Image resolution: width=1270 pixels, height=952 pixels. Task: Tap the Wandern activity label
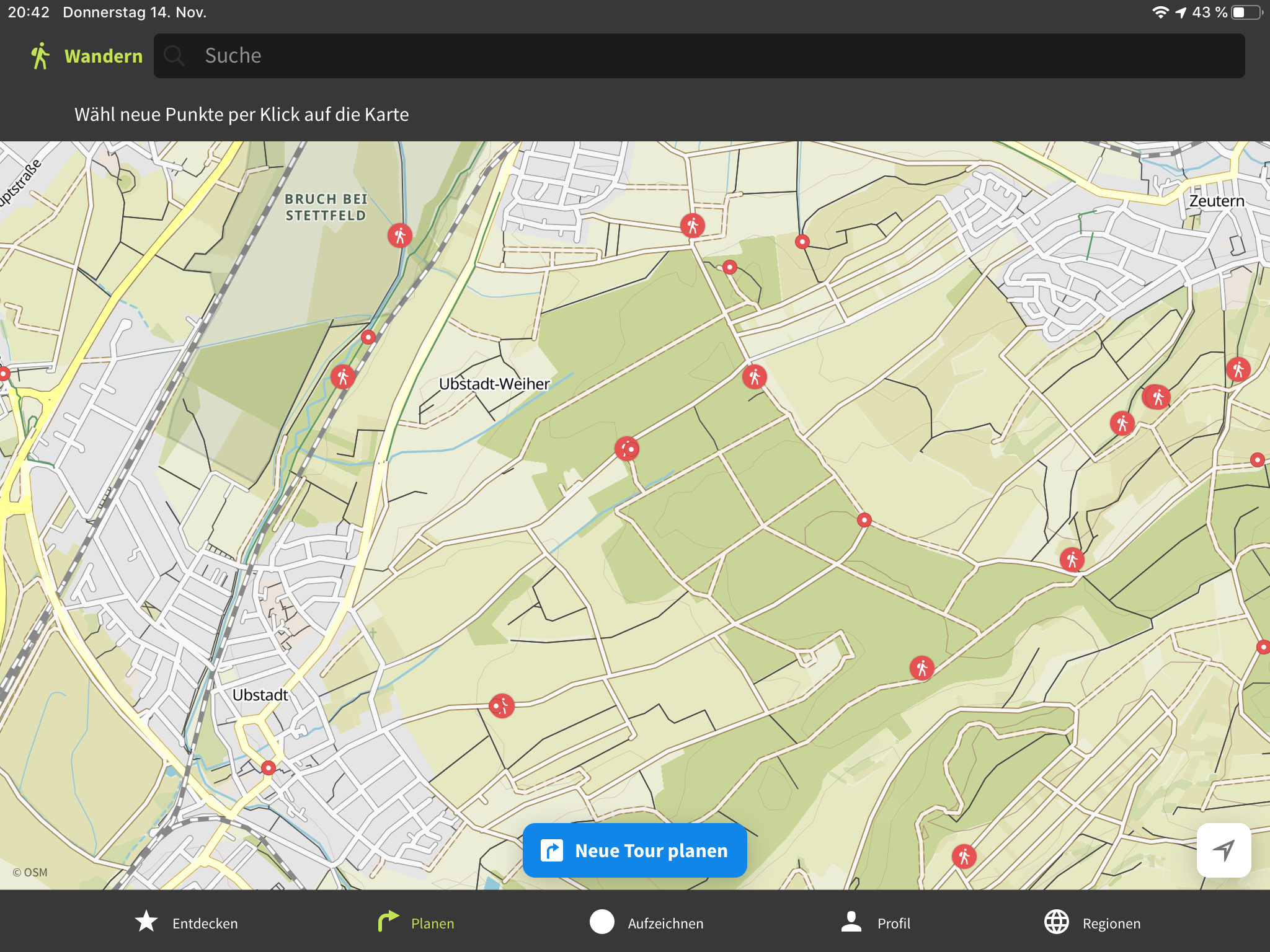pos(104,56)
